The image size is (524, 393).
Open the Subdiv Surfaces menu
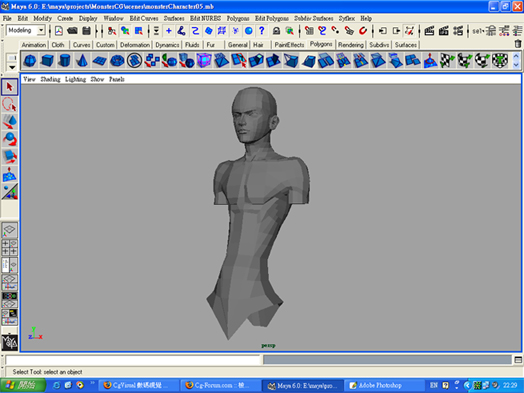pos(313,18)
